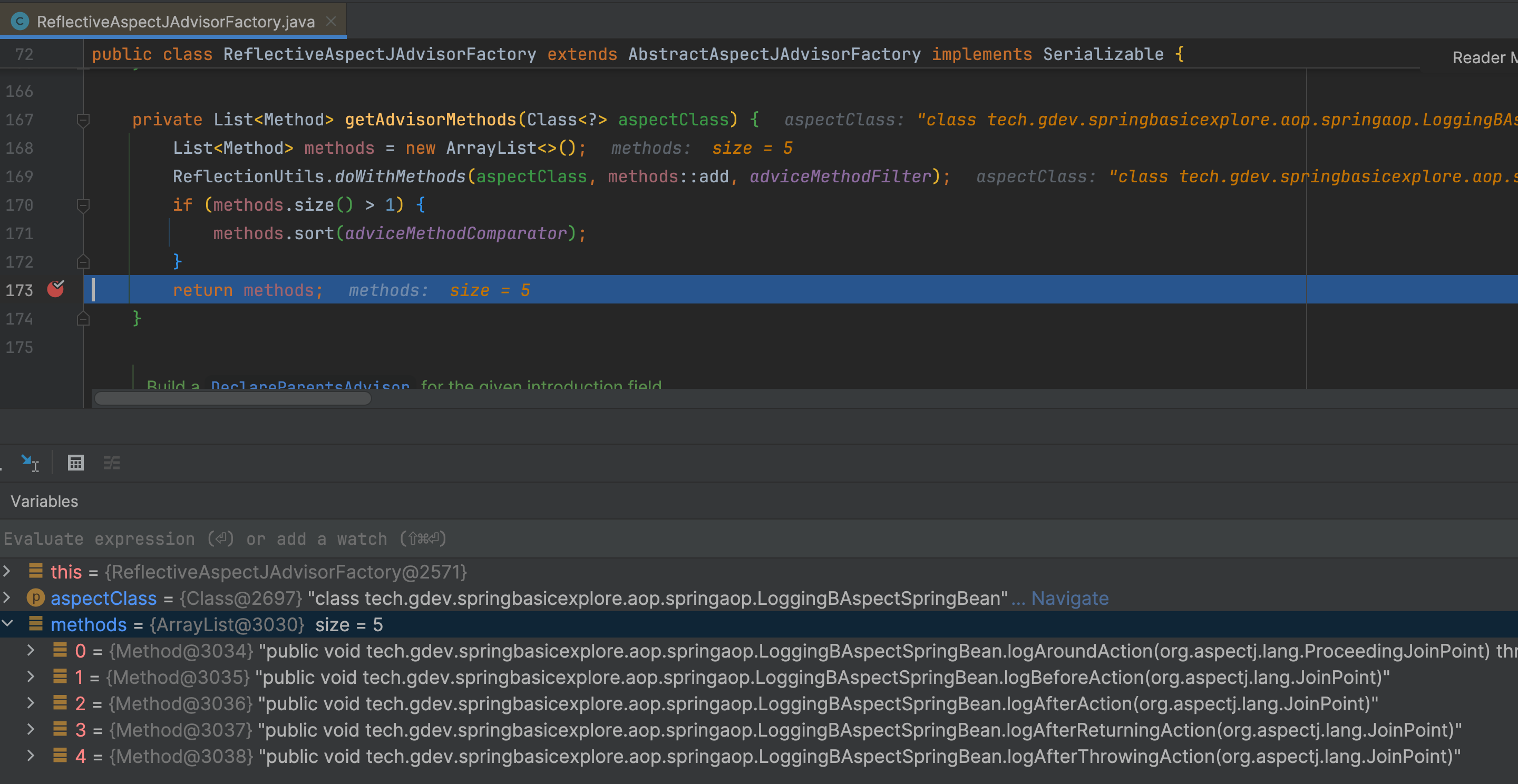Click line number 173 in the gutter

[20, 290]
